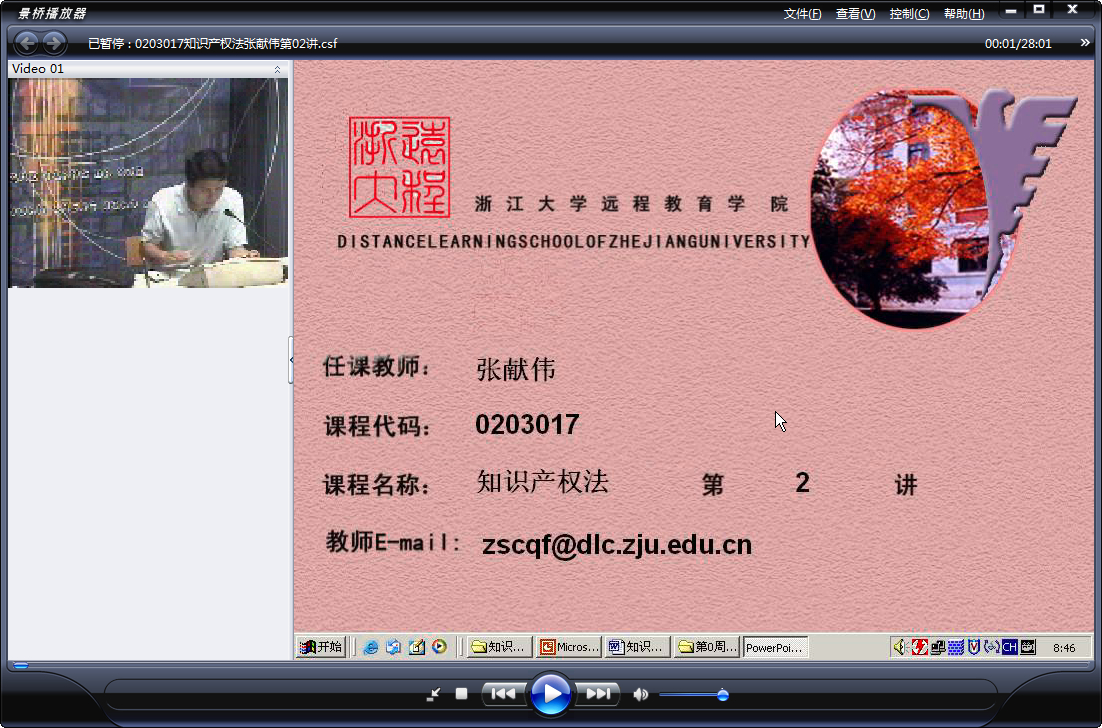Stop playback with the square button
Image resolution: width=1102 pixels, height=728 pixels.
tap(461, 694)
